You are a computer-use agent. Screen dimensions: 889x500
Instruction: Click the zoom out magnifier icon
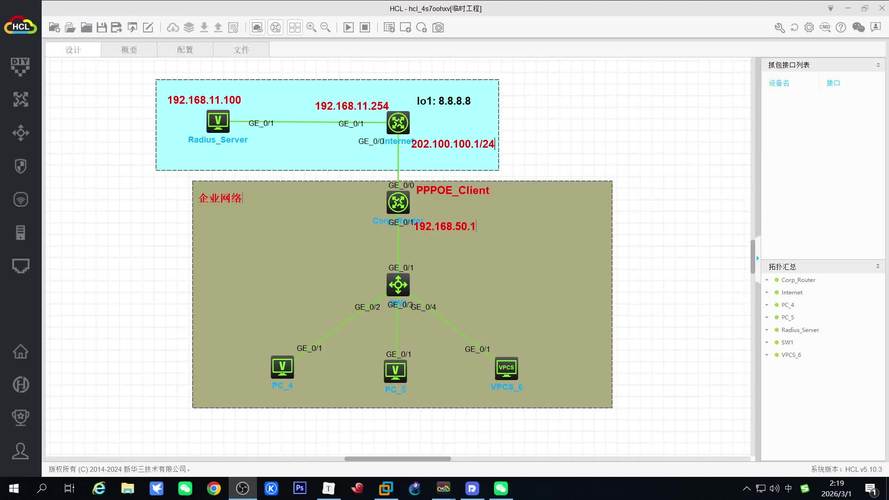[x=326, y=27]
